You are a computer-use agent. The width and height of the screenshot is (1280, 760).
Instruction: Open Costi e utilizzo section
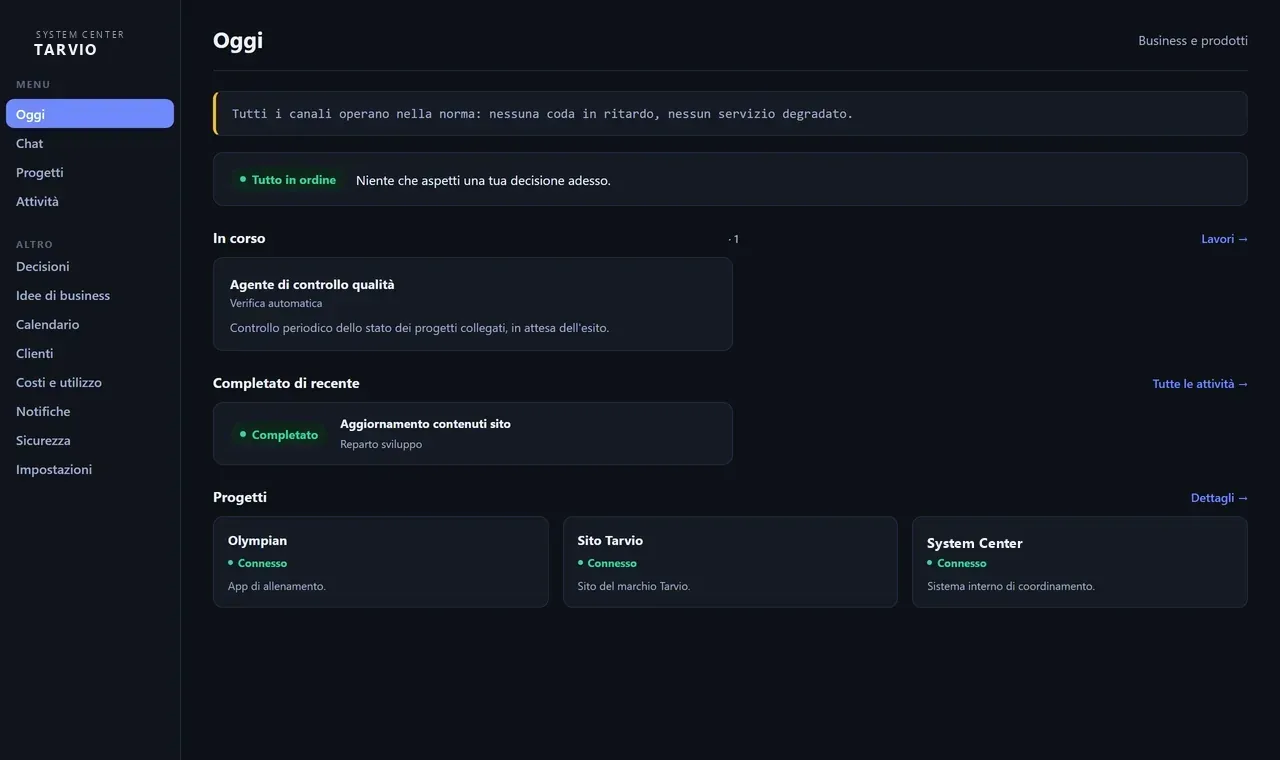coord(90,382)
